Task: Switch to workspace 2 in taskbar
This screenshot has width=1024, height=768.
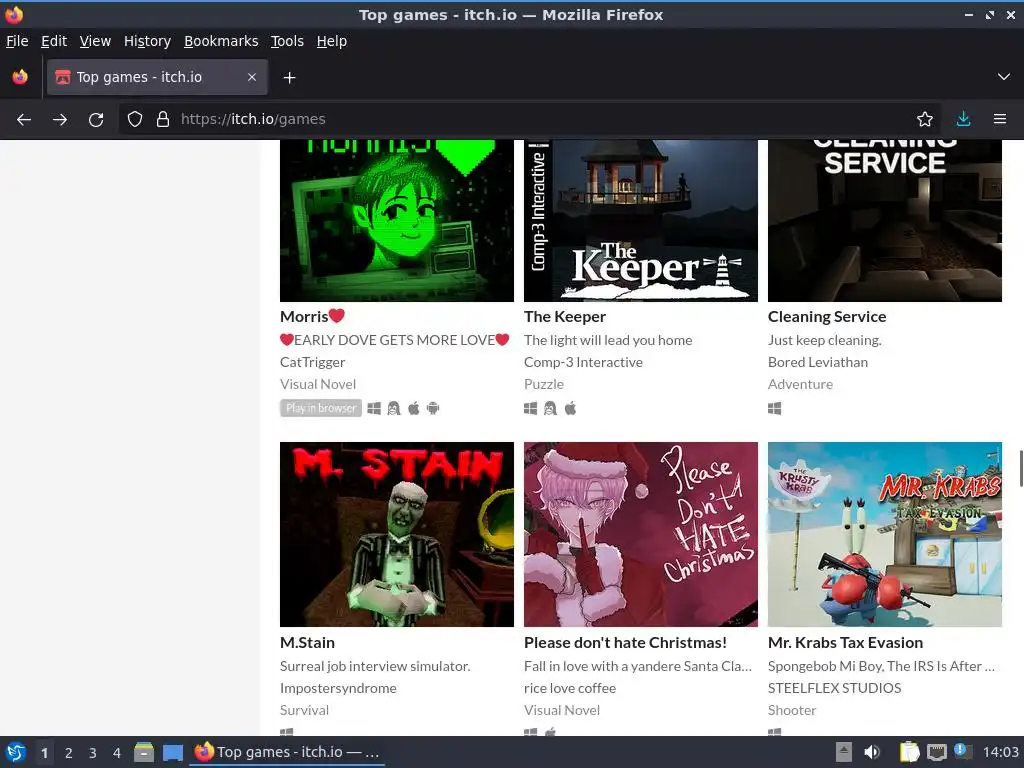Action: 69,752
